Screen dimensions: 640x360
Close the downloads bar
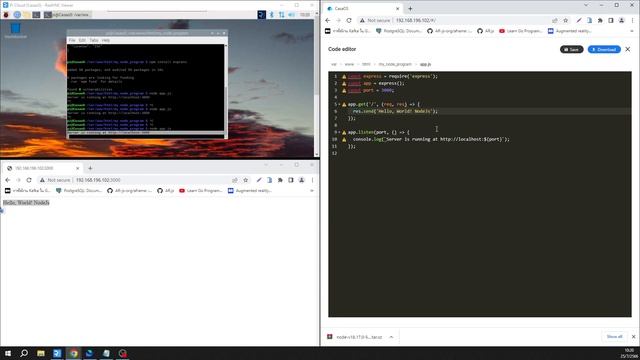pos(633,337)
